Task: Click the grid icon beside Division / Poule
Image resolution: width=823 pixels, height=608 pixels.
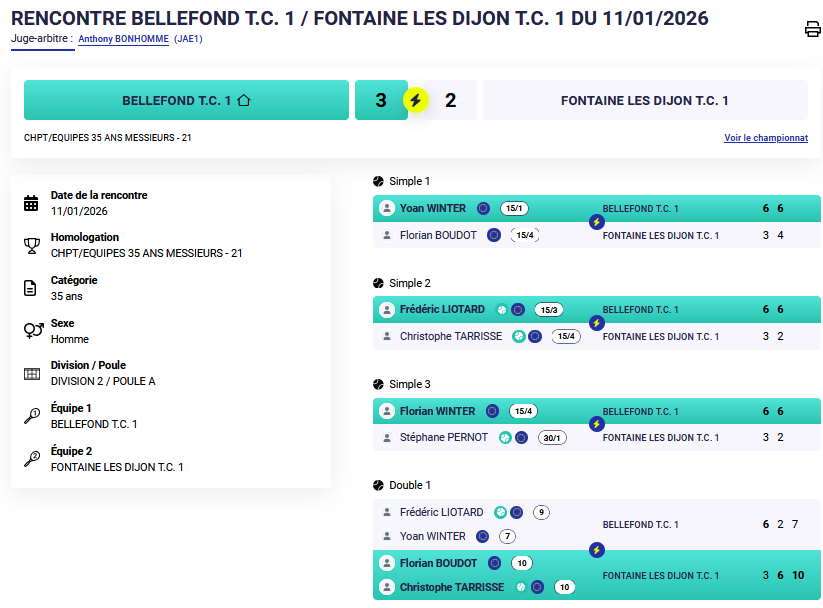Action: pos(32,374)
